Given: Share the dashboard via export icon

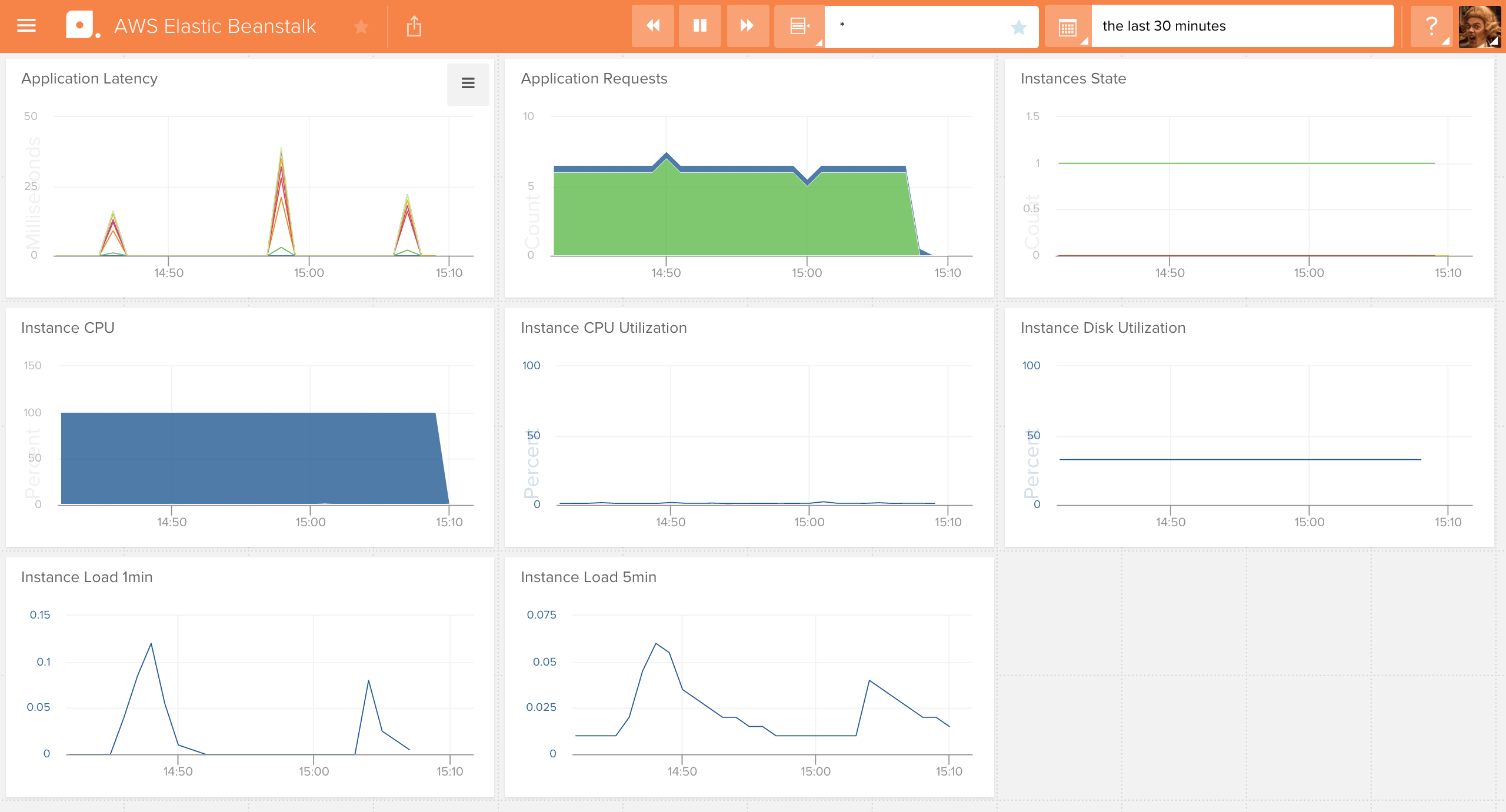Looking at the screenshot, I should pos(414,26).
